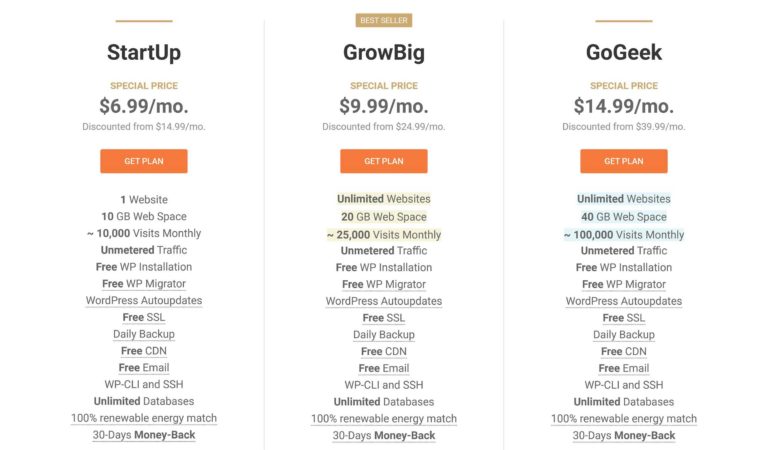Click the Best Seller badge above GrowBig

(x=383, y=20)
